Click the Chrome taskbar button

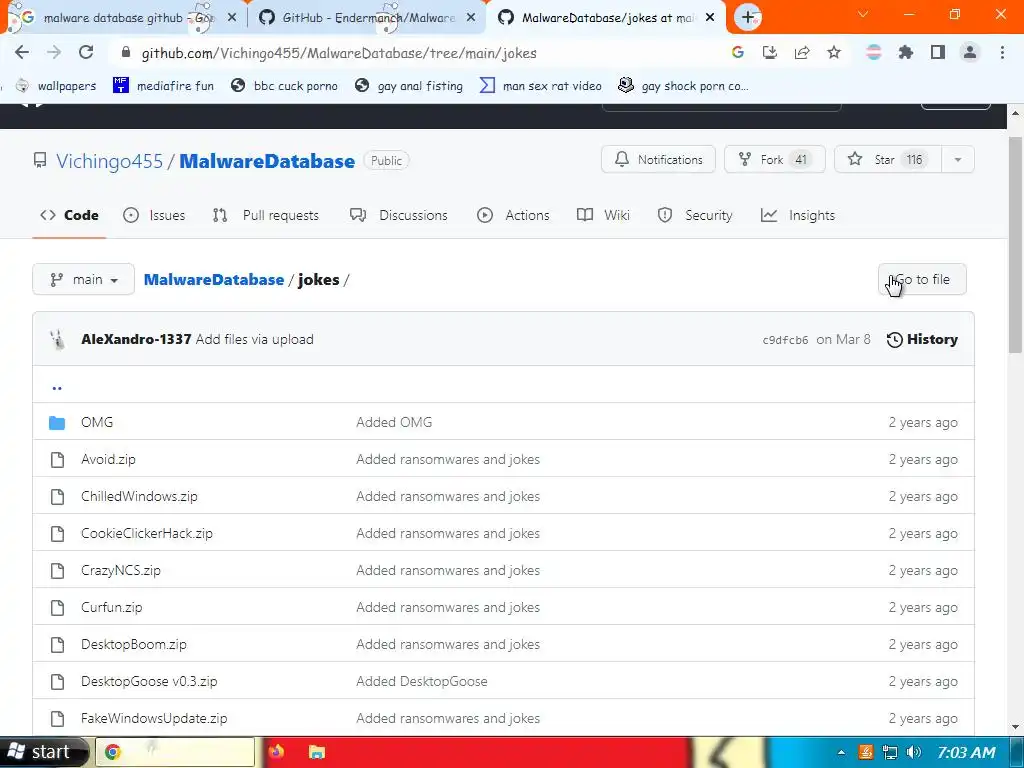point(175,752)
